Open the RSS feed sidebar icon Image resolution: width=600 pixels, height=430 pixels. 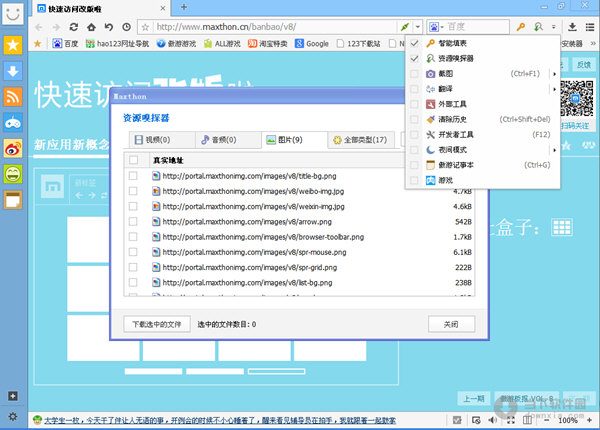coord(13,96)
